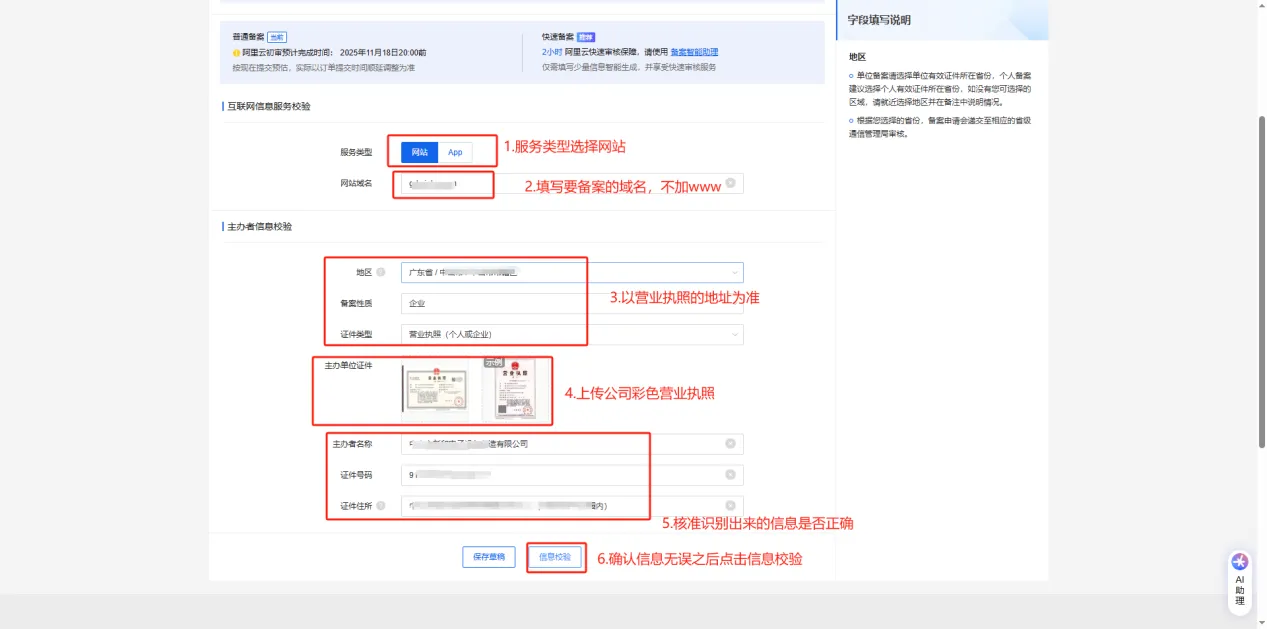Clear the 主办者名称 field using its X icon

pos(730,444)
